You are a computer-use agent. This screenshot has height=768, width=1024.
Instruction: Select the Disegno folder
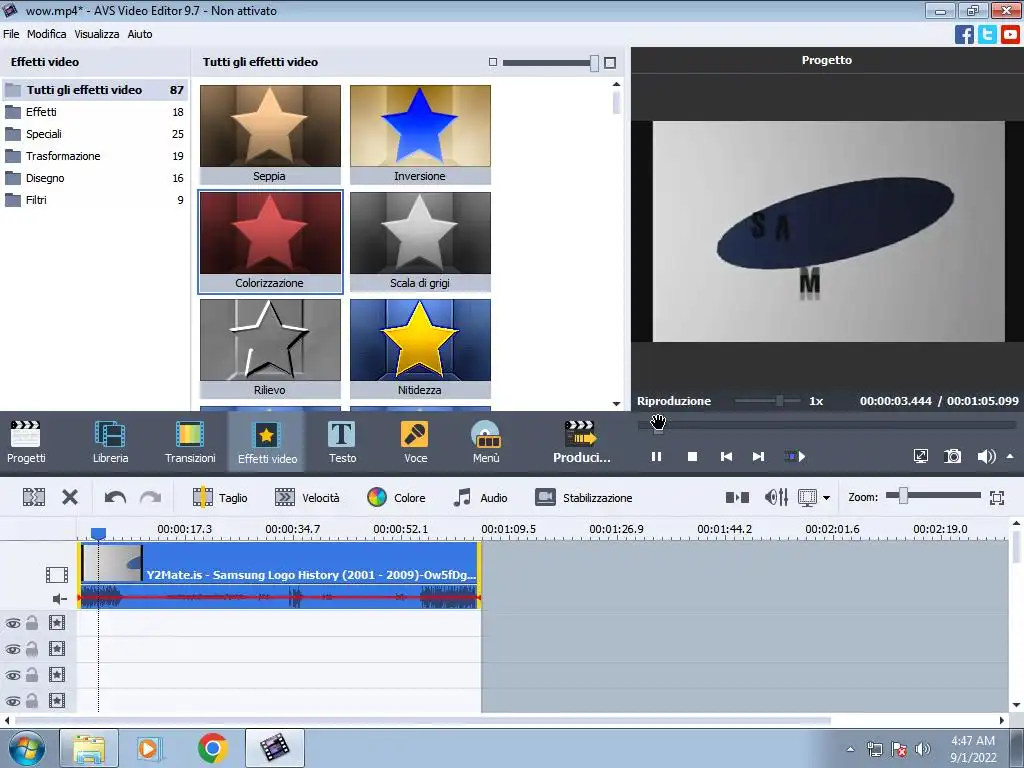click(95, 178)
